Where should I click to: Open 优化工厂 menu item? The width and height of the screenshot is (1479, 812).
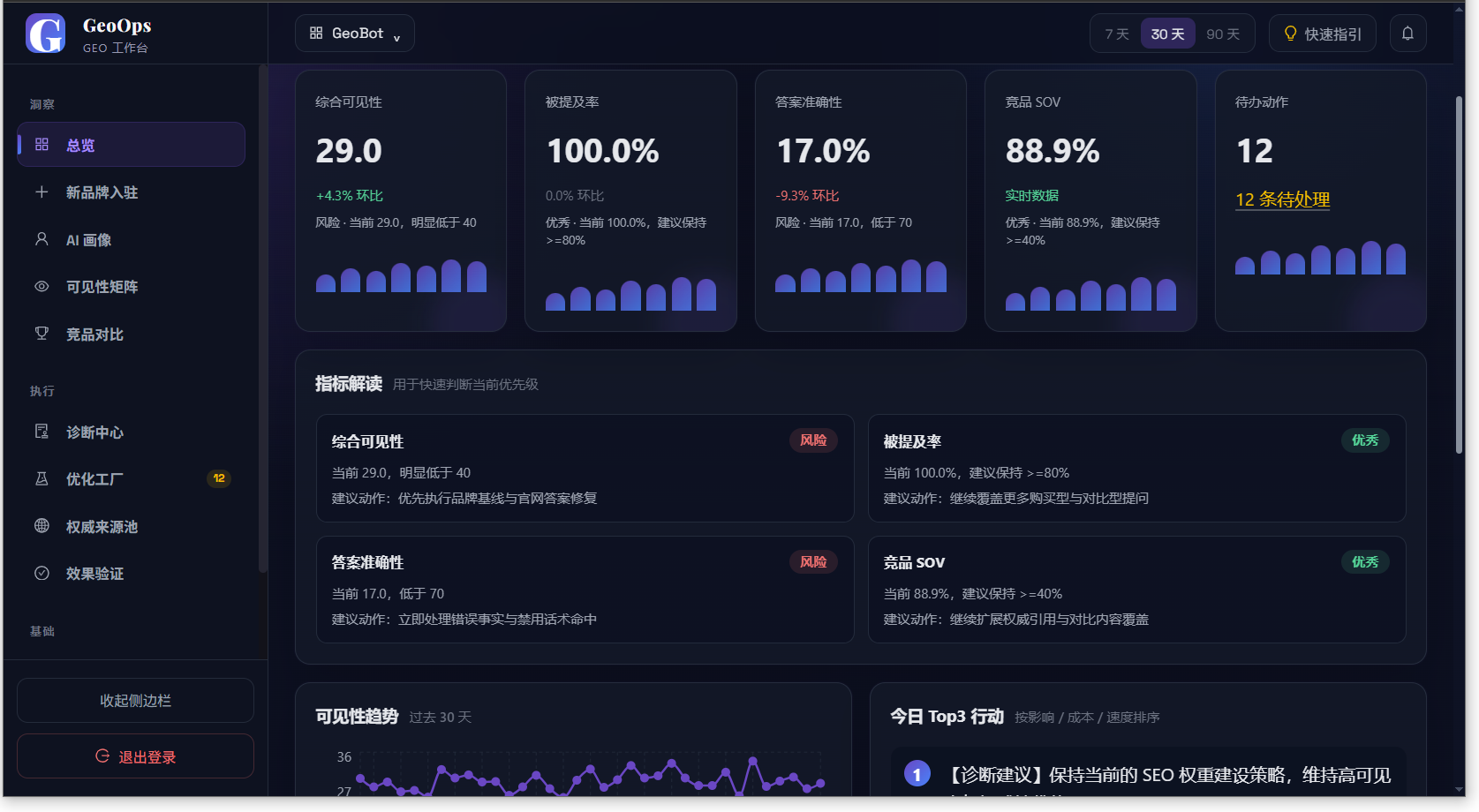pos(131,479)
